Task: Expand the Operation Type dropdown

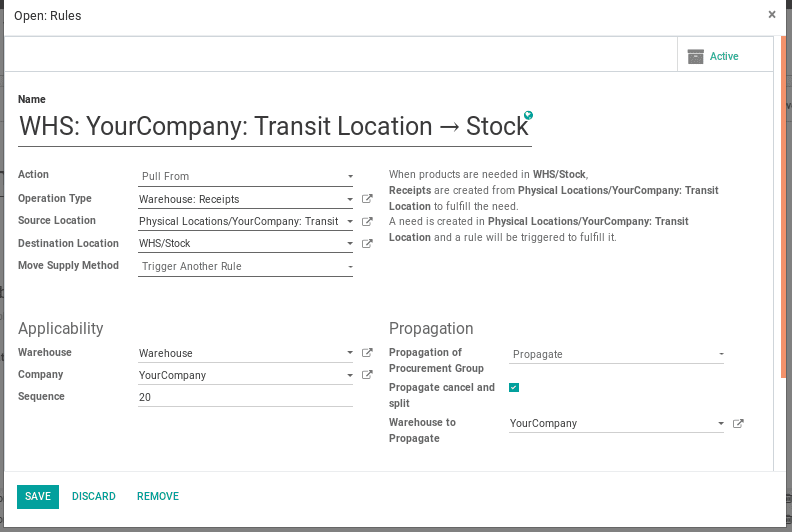Action: point(350,200)
